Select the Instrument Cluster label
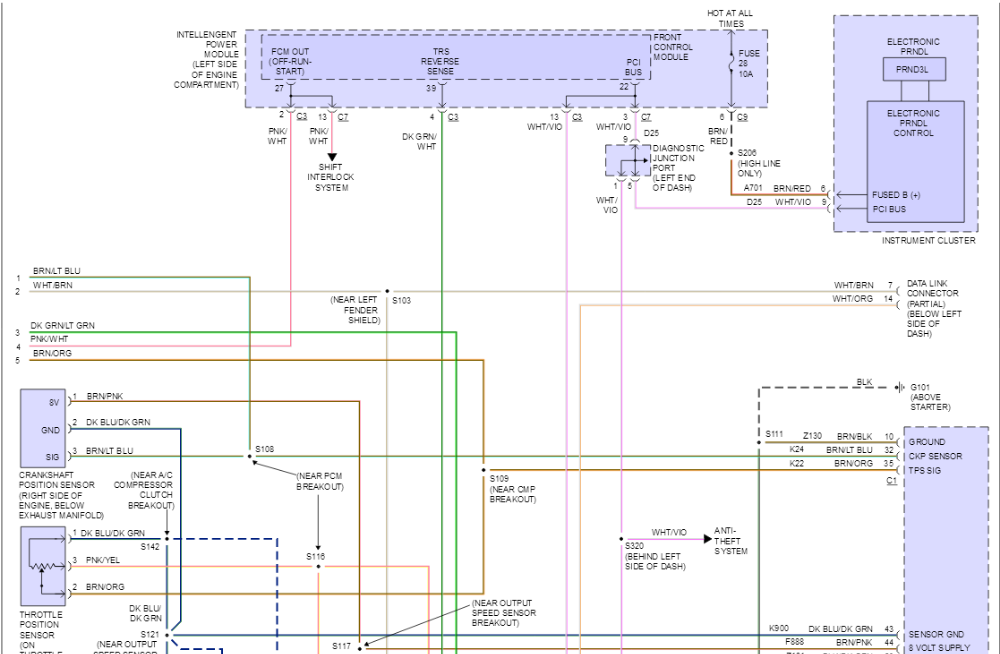The image size is (1000, 654). click(x=929, y=241)
